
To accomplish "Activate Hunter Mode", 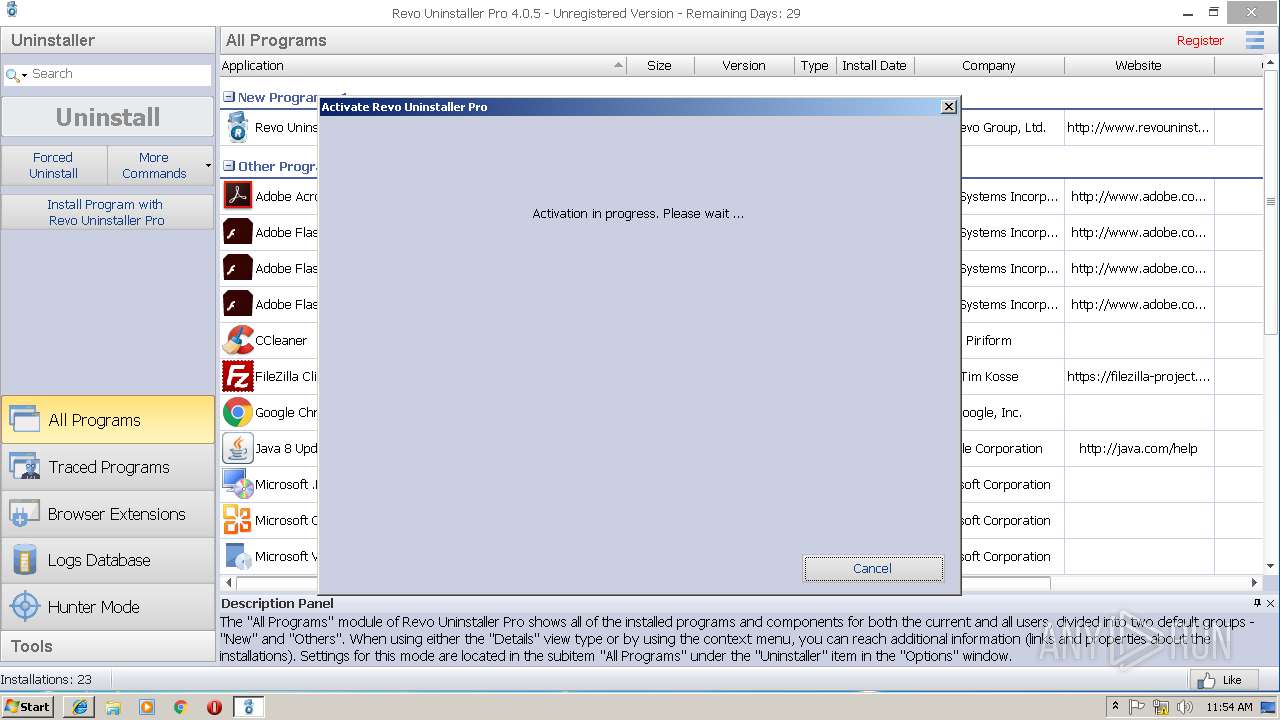I will point(107,607).
